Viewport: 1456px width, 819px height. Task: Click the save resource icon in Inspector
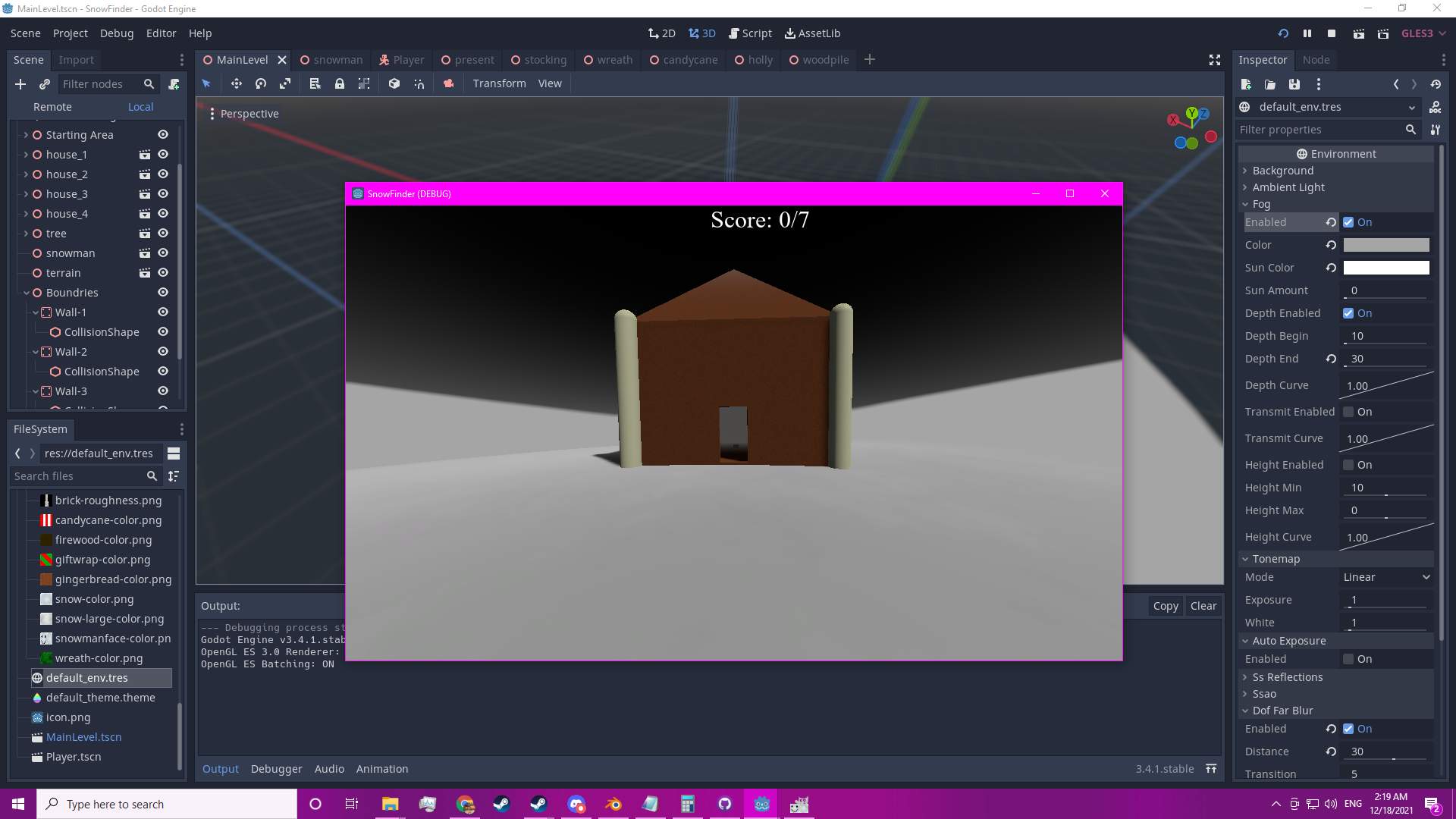(x=1294, y=84)
